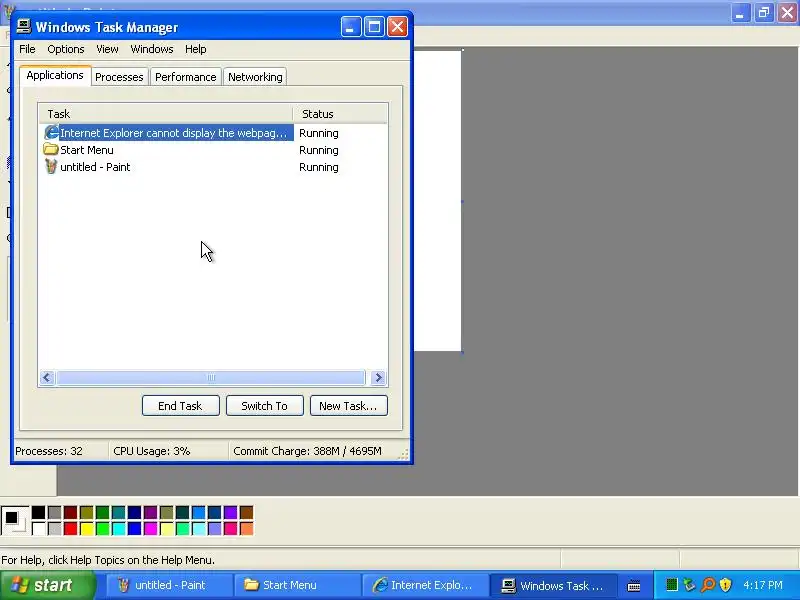Click the Safely Remove Hardware tray icon
The width and height of the screenshot is (800, 600).
tap(689, 585)
